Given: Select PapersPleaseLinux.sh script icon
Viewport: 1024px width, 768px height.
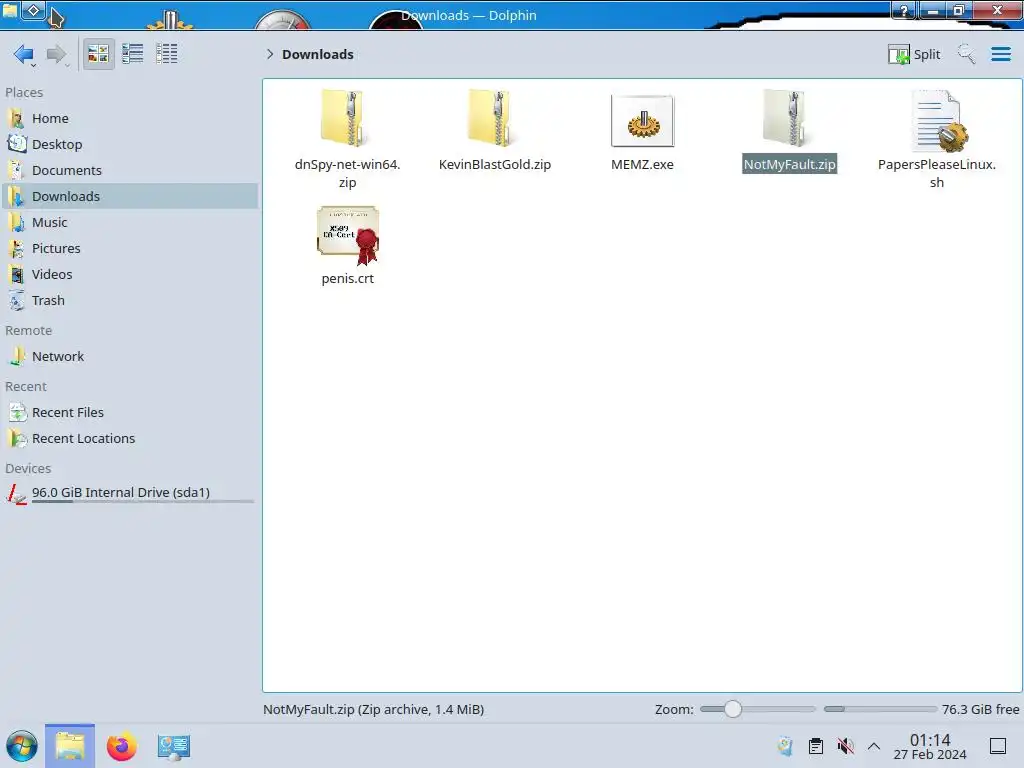Looking at the screenshot, I should click(x=939, y=121).
